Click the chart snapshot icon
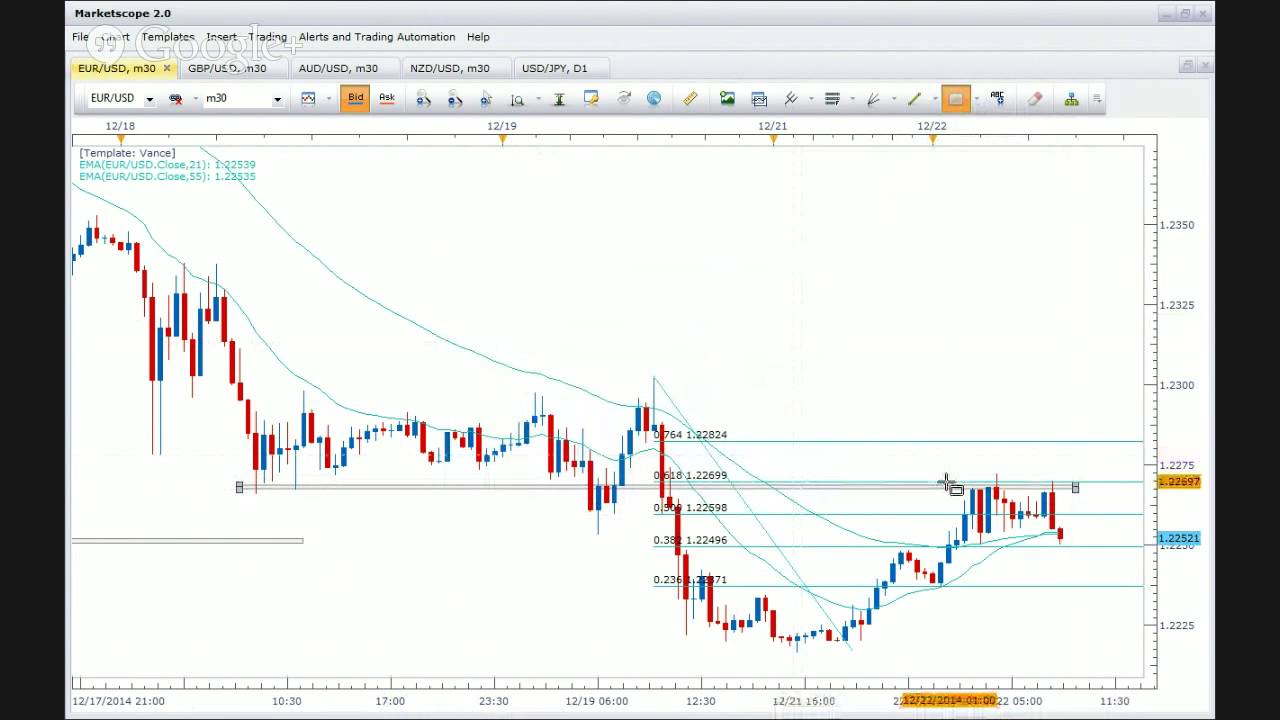 (759, 98)
